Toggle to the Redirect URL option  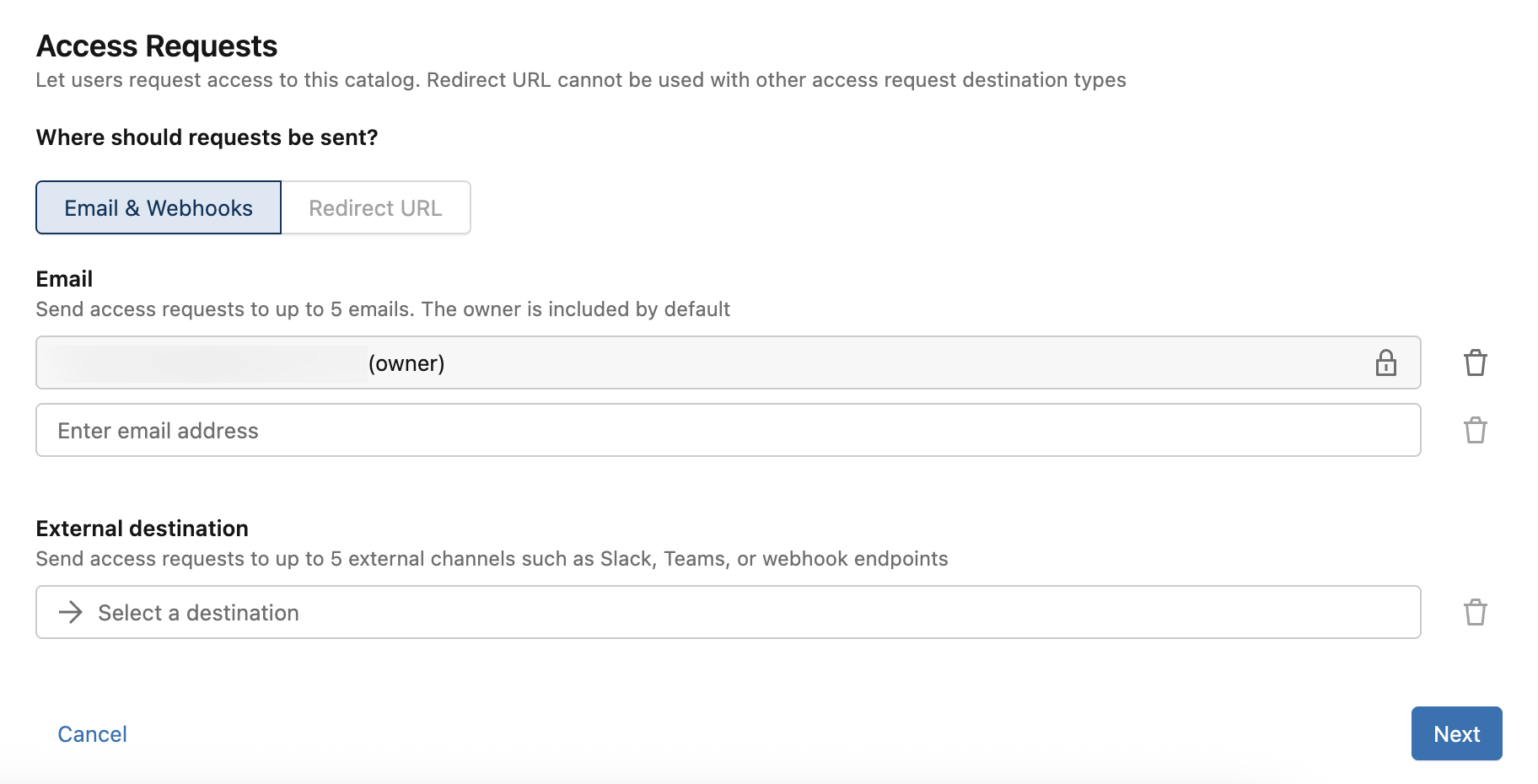click(x=375, y=207)
